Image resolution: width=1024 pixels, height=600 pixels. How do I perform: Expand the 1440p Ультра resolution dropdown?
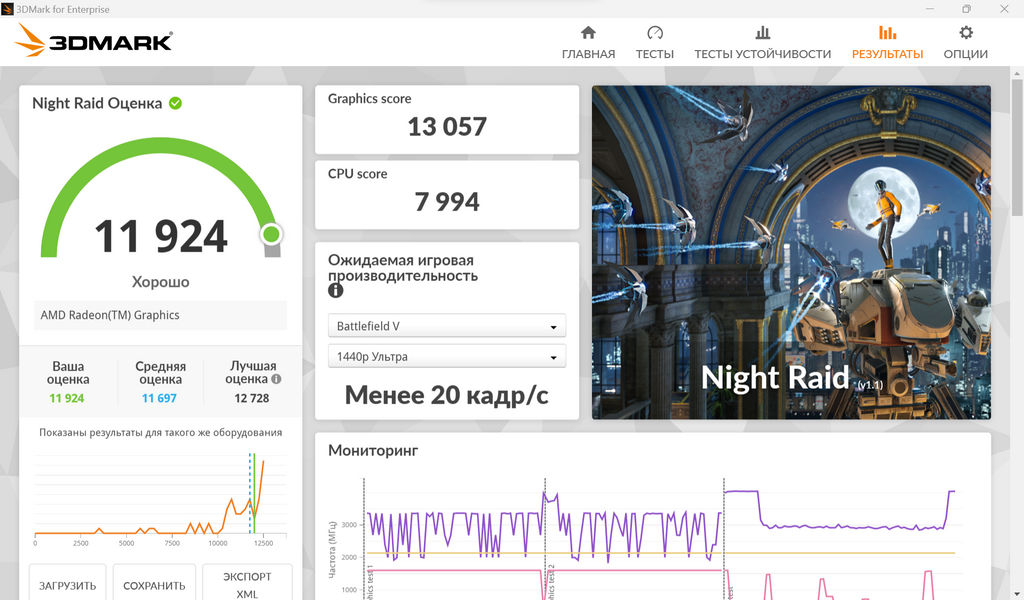point(446,356)
